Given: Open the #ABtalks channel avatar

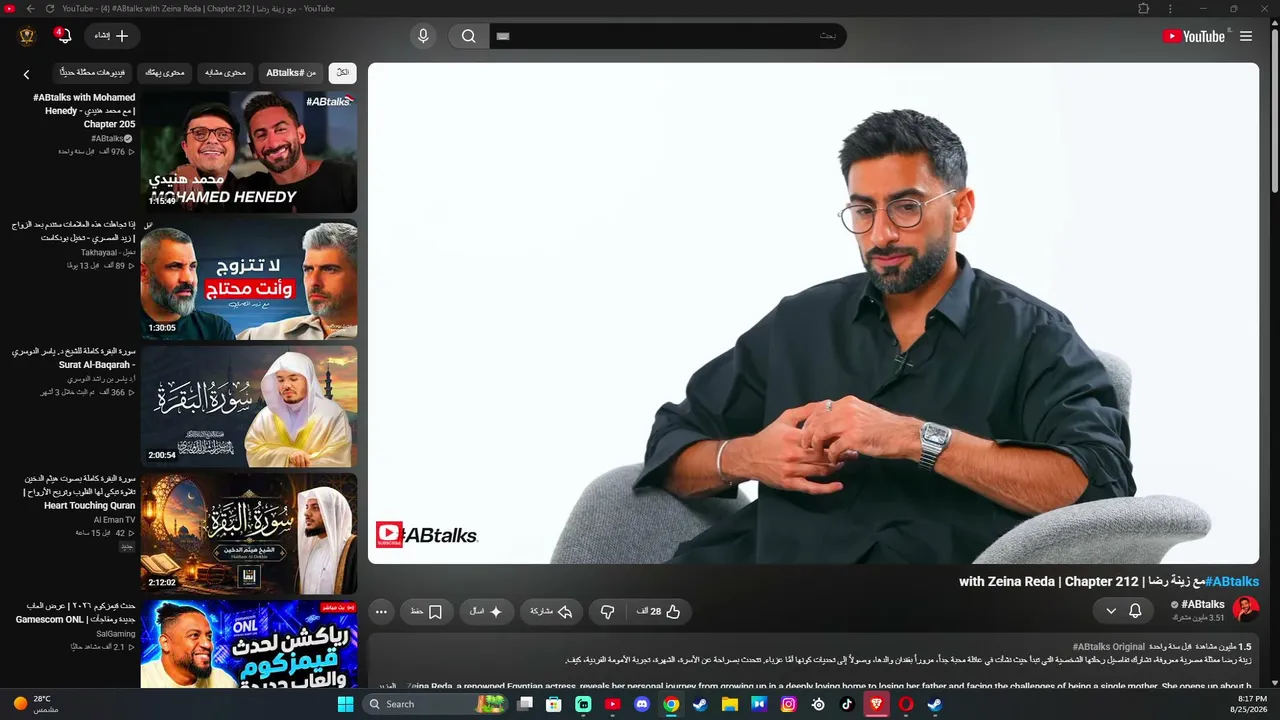Looking at the screenshot, I should tap(1245, 610).
